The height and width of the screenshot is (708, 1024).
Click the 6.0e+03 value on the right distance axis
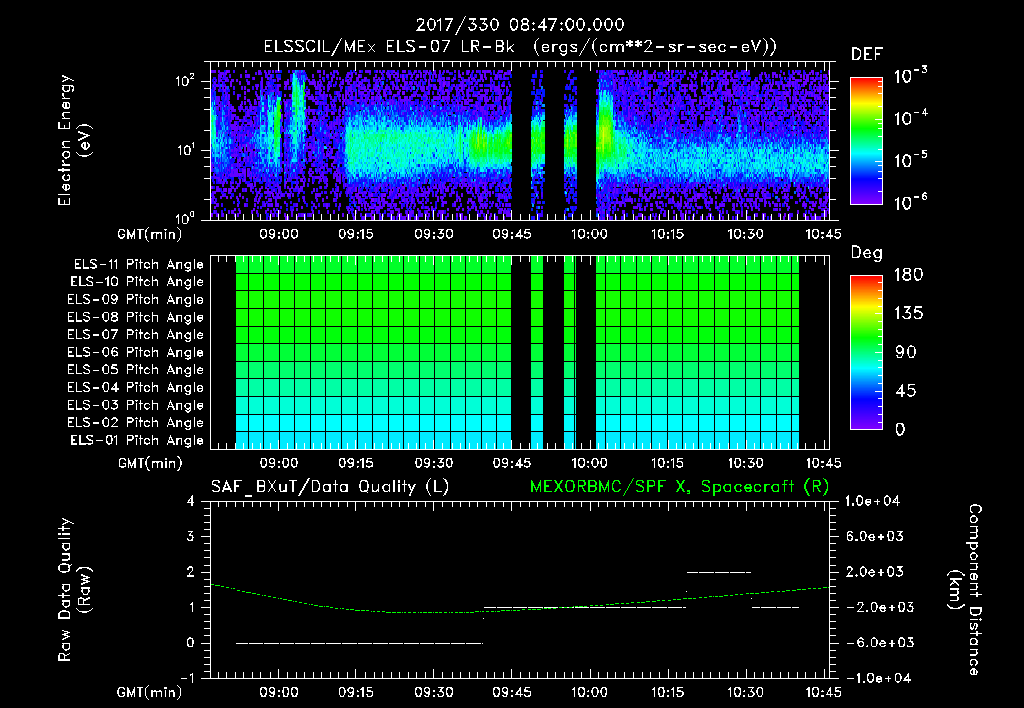pos(874,536)
